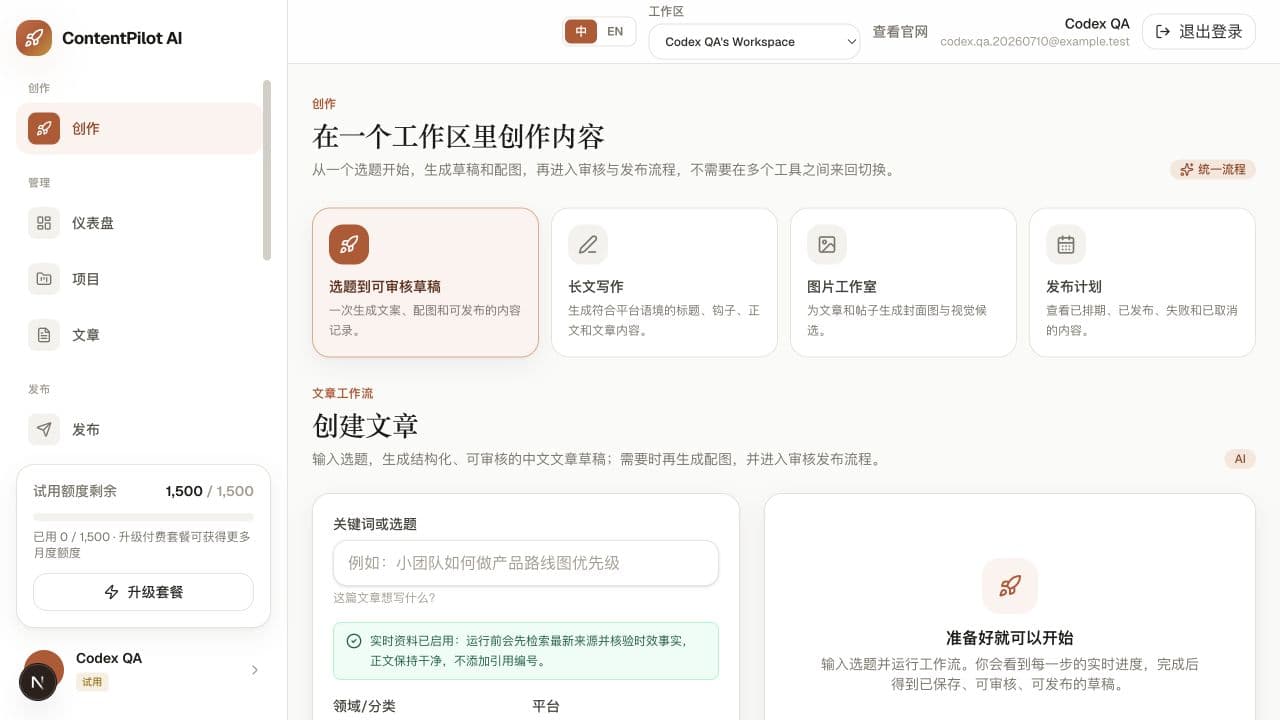Click the 文章 document icon
The image size is (1280, 720).
click(x=44, y=335)
